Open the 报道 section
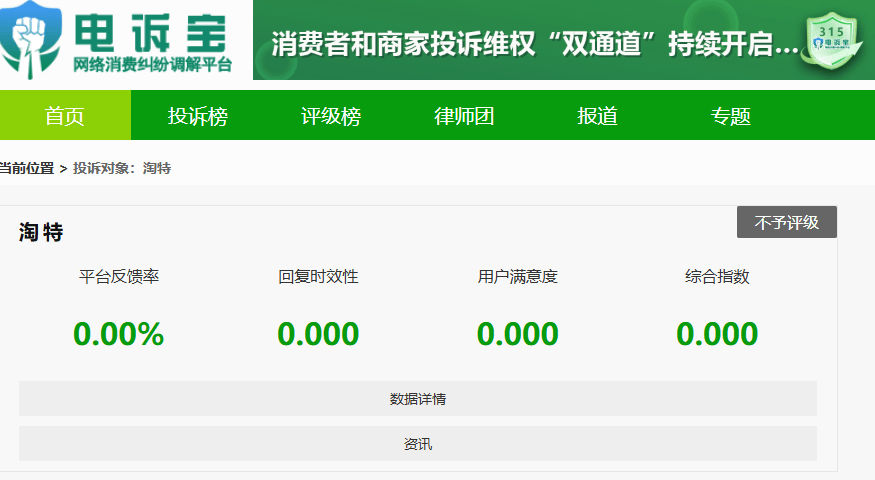The width and height of the screenshot is (875, 480). 597,116
